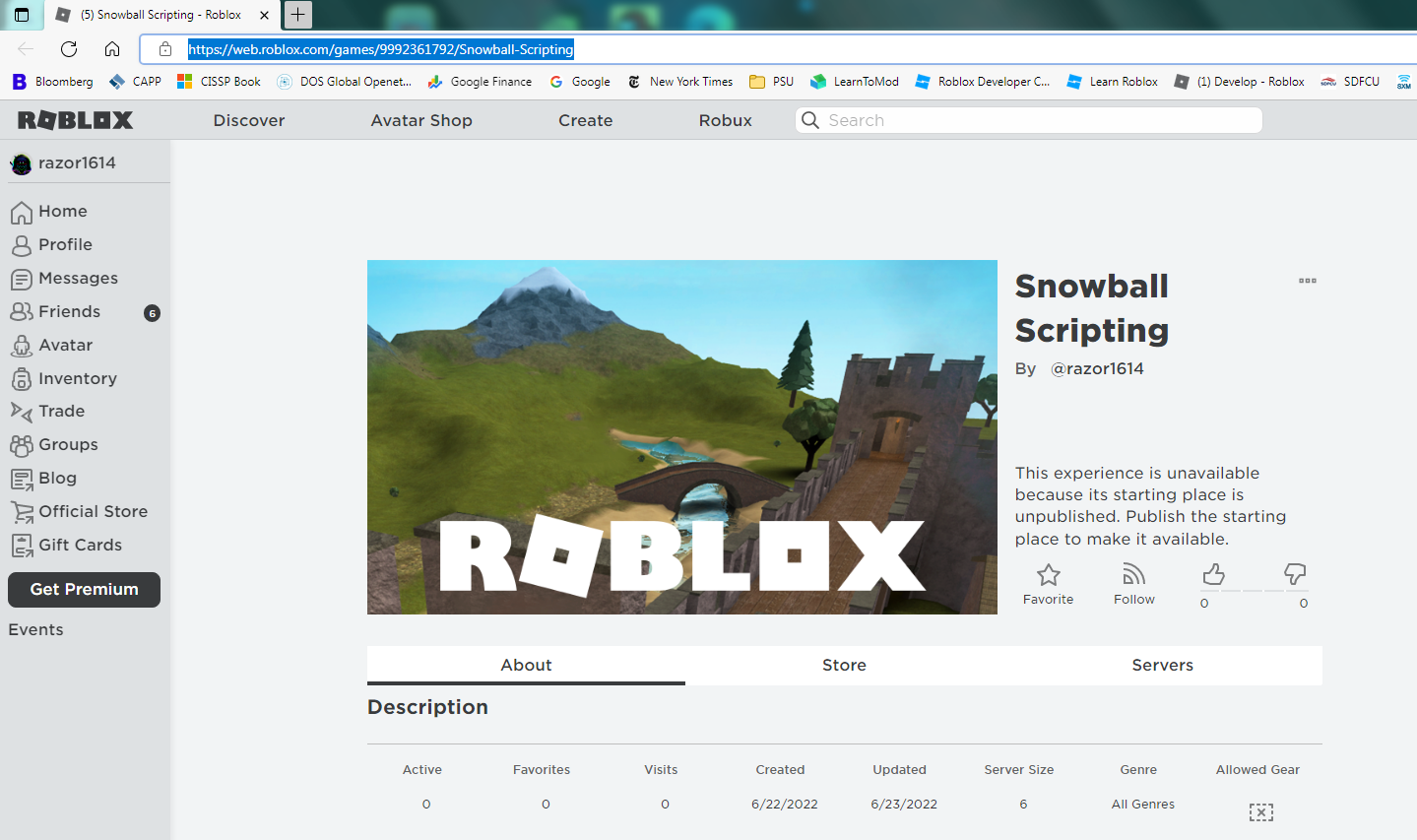Screen dimensions: 1417x840
Task: Click the Follow feed icon
Action: pyautogui.click(x=1134, y=574)
